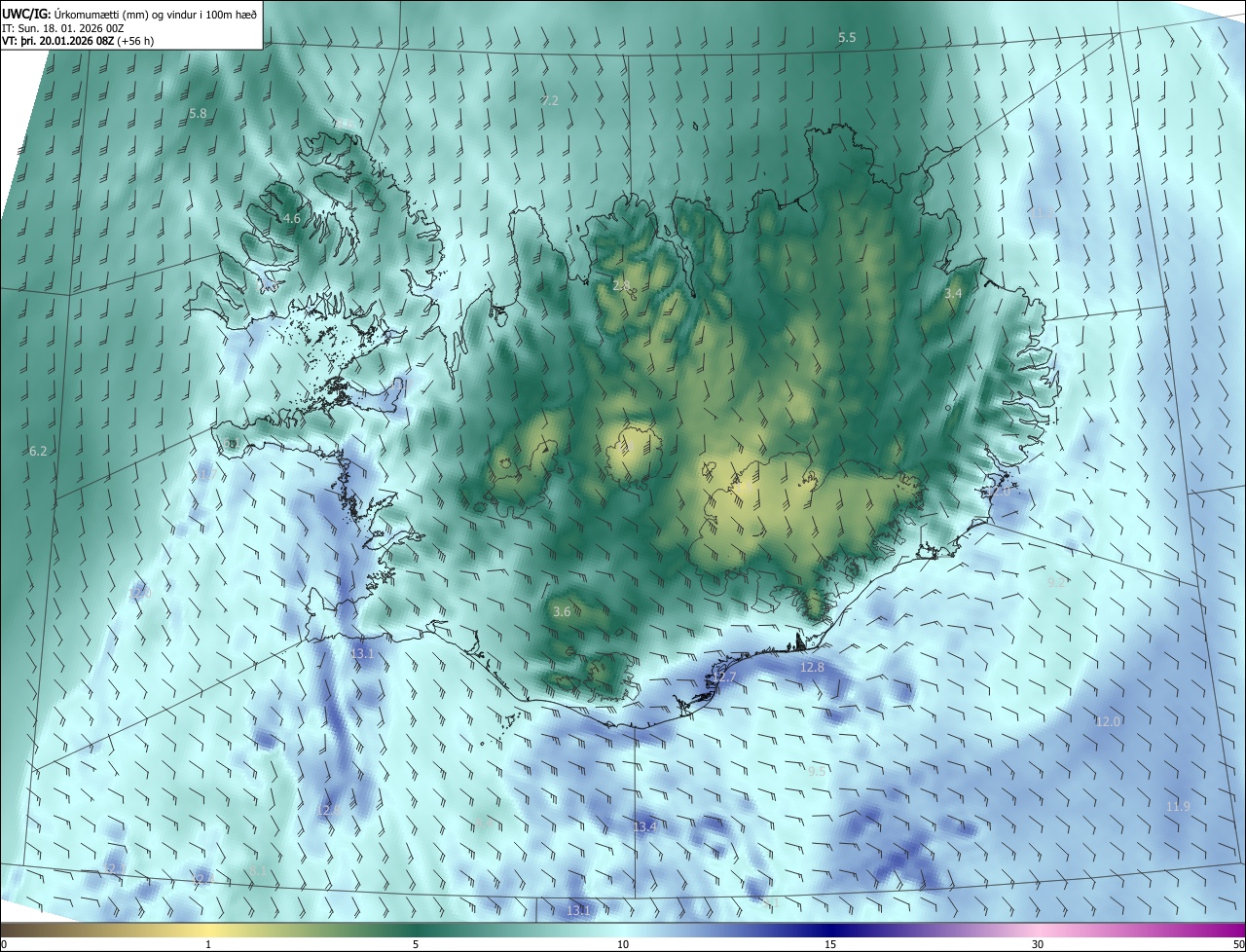The width and height of the screenshot is (1246, 952).
Task: Select the IT: Sun. 18. 01. 2026 00Z line
Action: pyautogui.click(x=62, y=27)
